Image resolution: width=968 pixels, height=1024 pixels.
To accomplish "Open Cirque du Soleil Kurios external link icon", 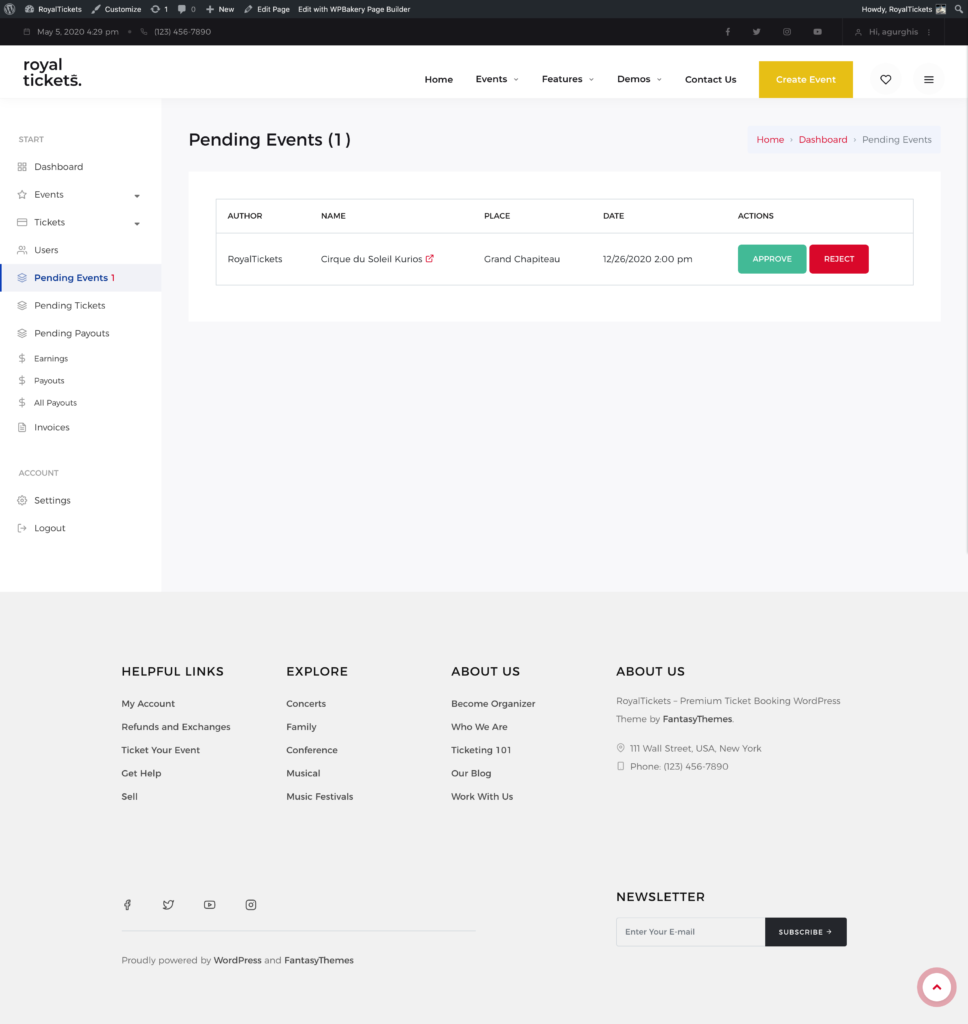I will [430, 259].
